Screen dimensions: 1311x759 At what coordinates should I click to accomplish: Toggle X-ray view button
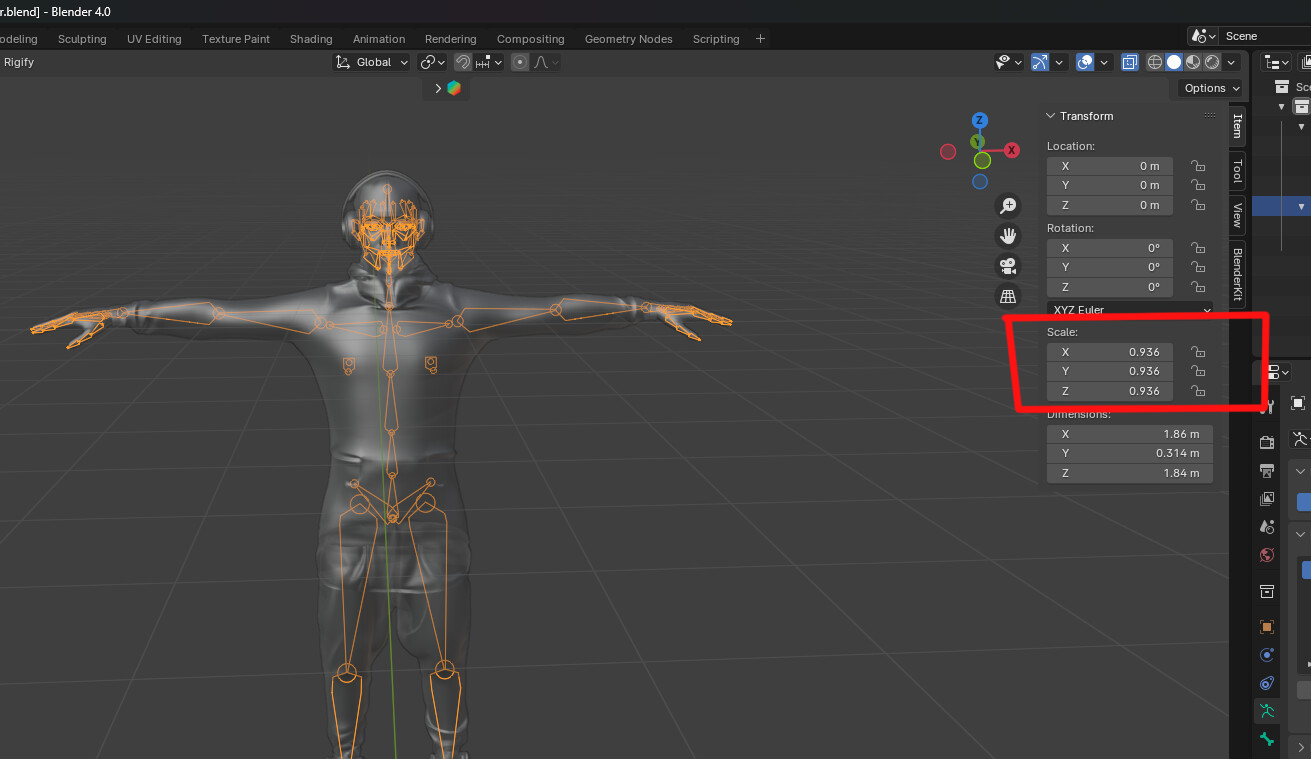click(1130, 62)
